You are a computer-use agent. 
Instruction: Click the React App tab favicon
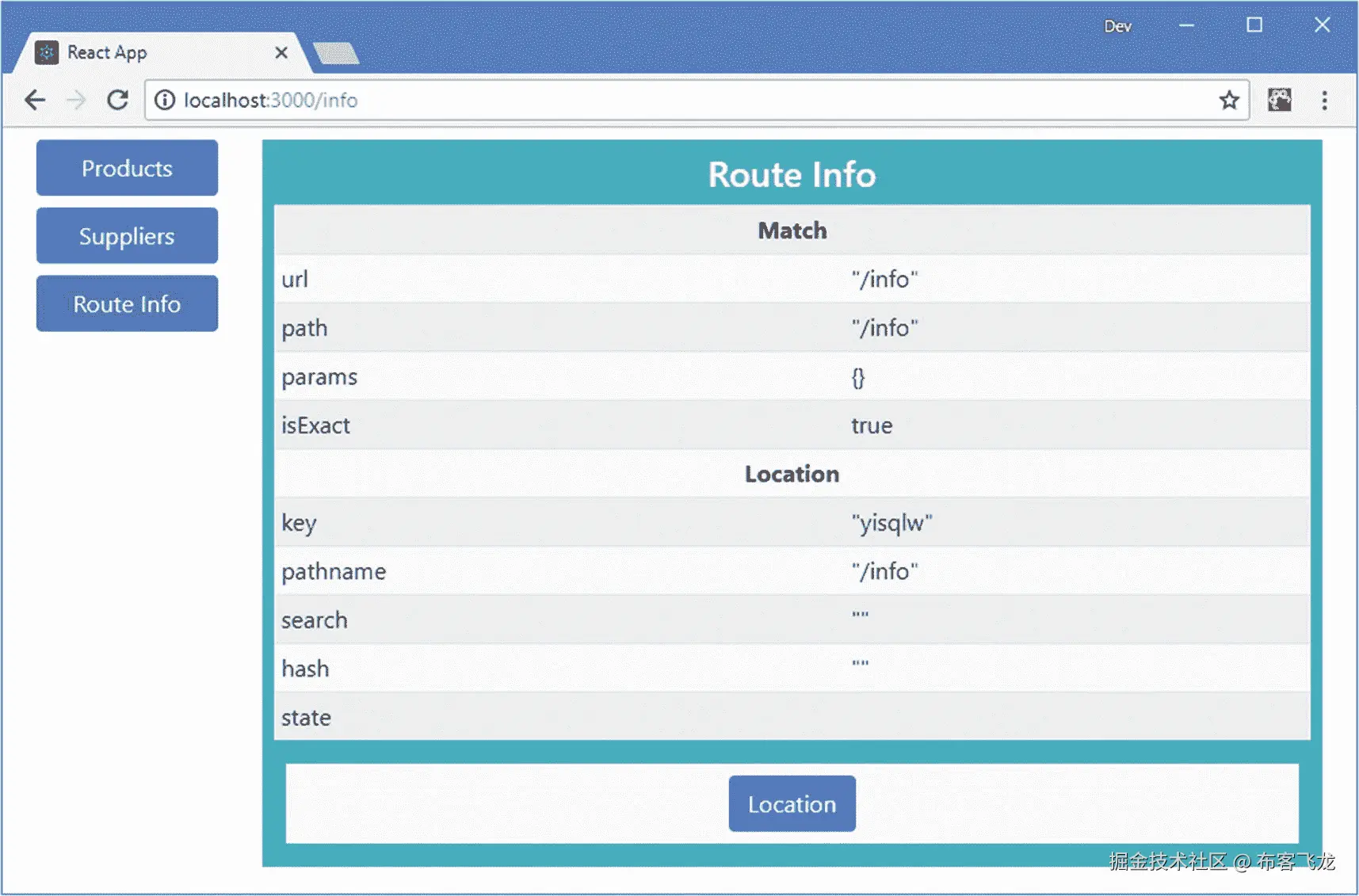[x=47, y=52]
